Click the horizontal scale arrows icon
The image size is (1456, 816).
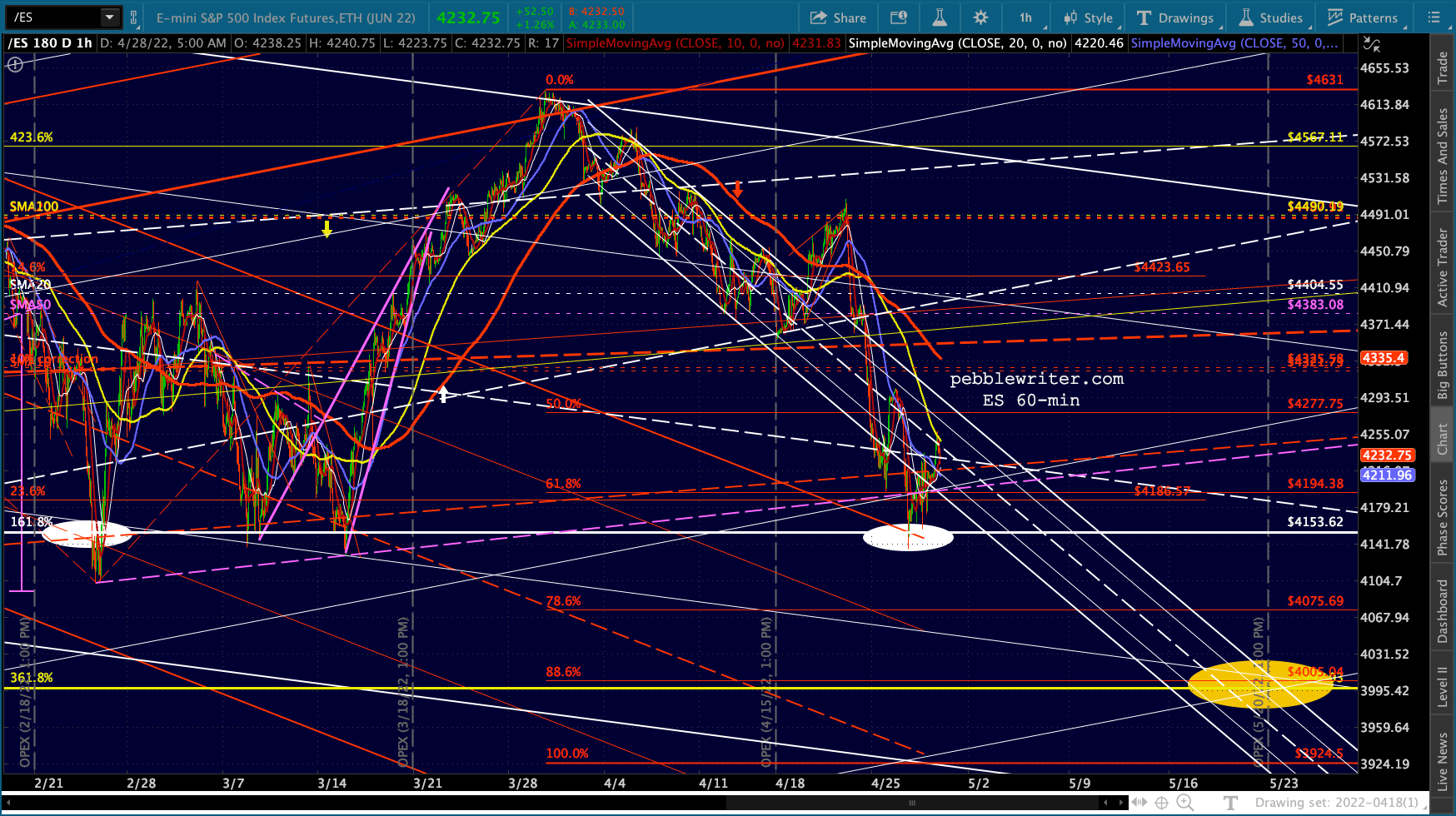[1139, 803]
